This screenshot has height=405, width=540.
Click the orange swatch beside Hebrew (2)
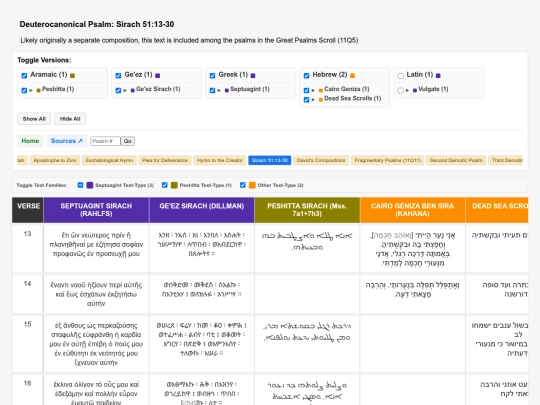[x=352, y=75]
